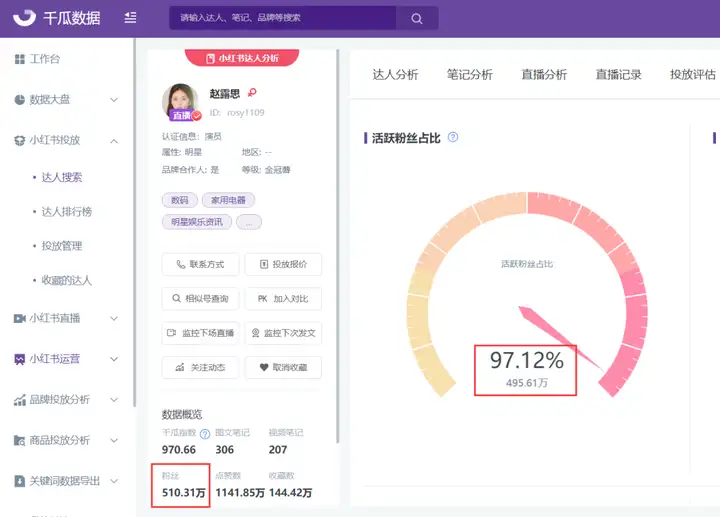The image size is (720, 517).
Task: Expand more tags with the ellipsis pill
Action: pos(249,222)
